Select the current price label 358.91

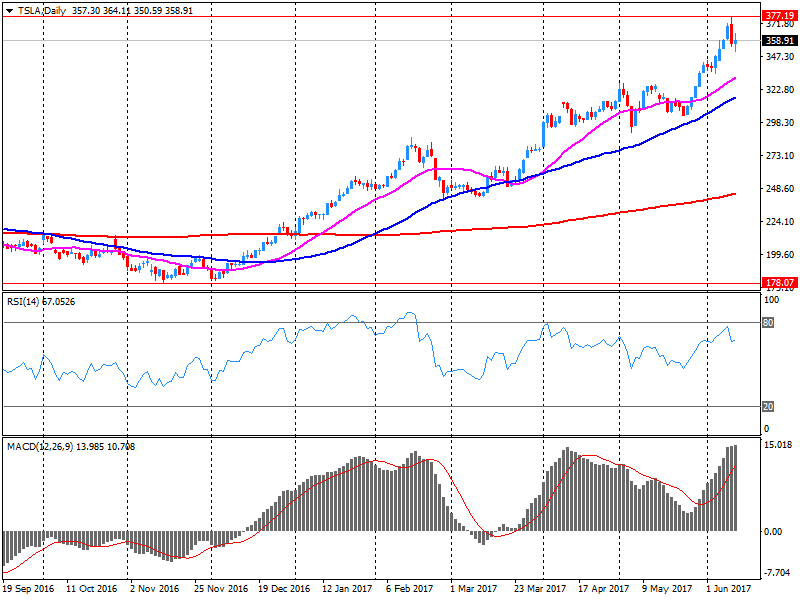tap(780, 40)
